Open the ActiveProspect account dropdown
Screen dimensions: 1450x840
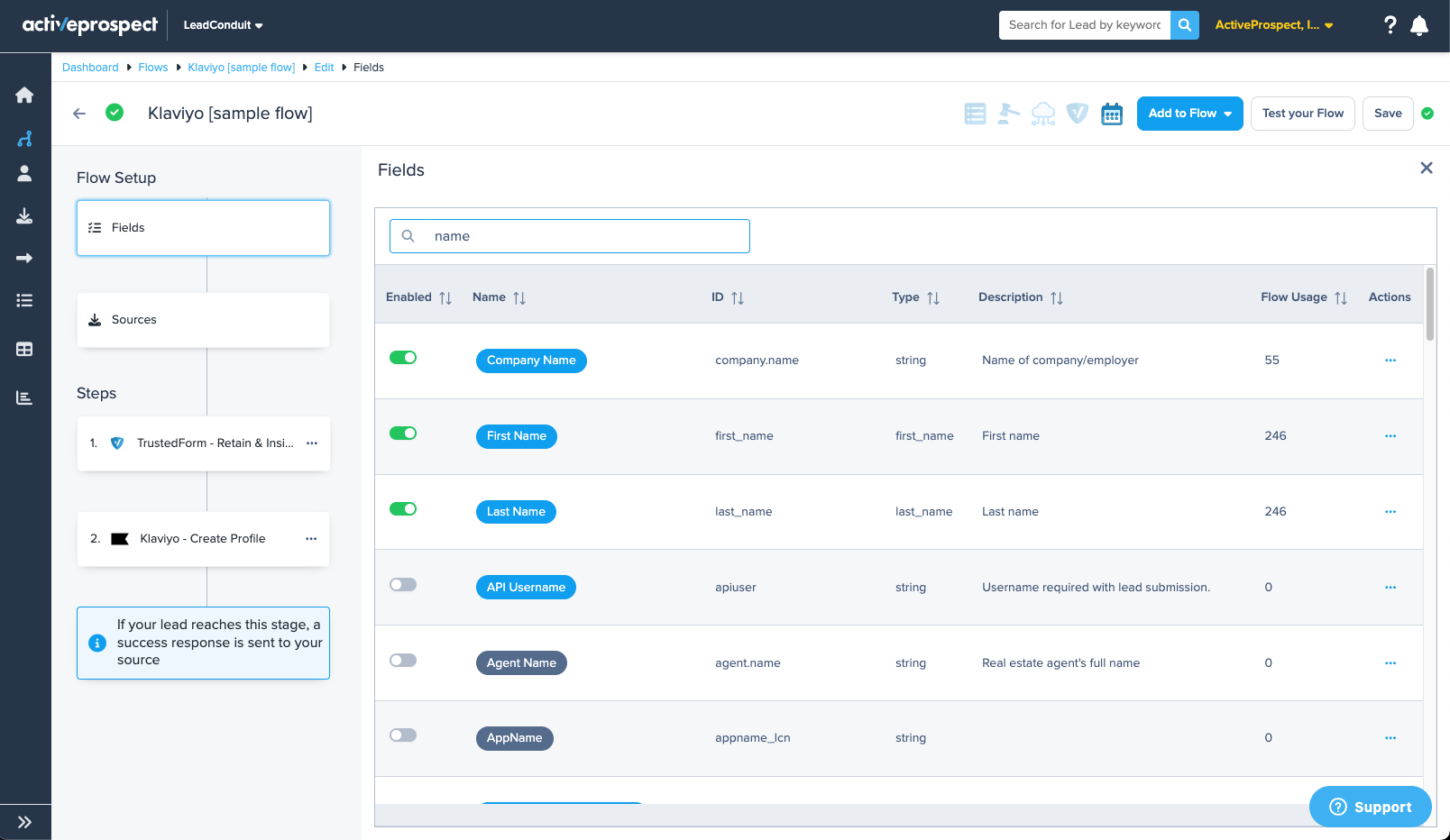1274,25
